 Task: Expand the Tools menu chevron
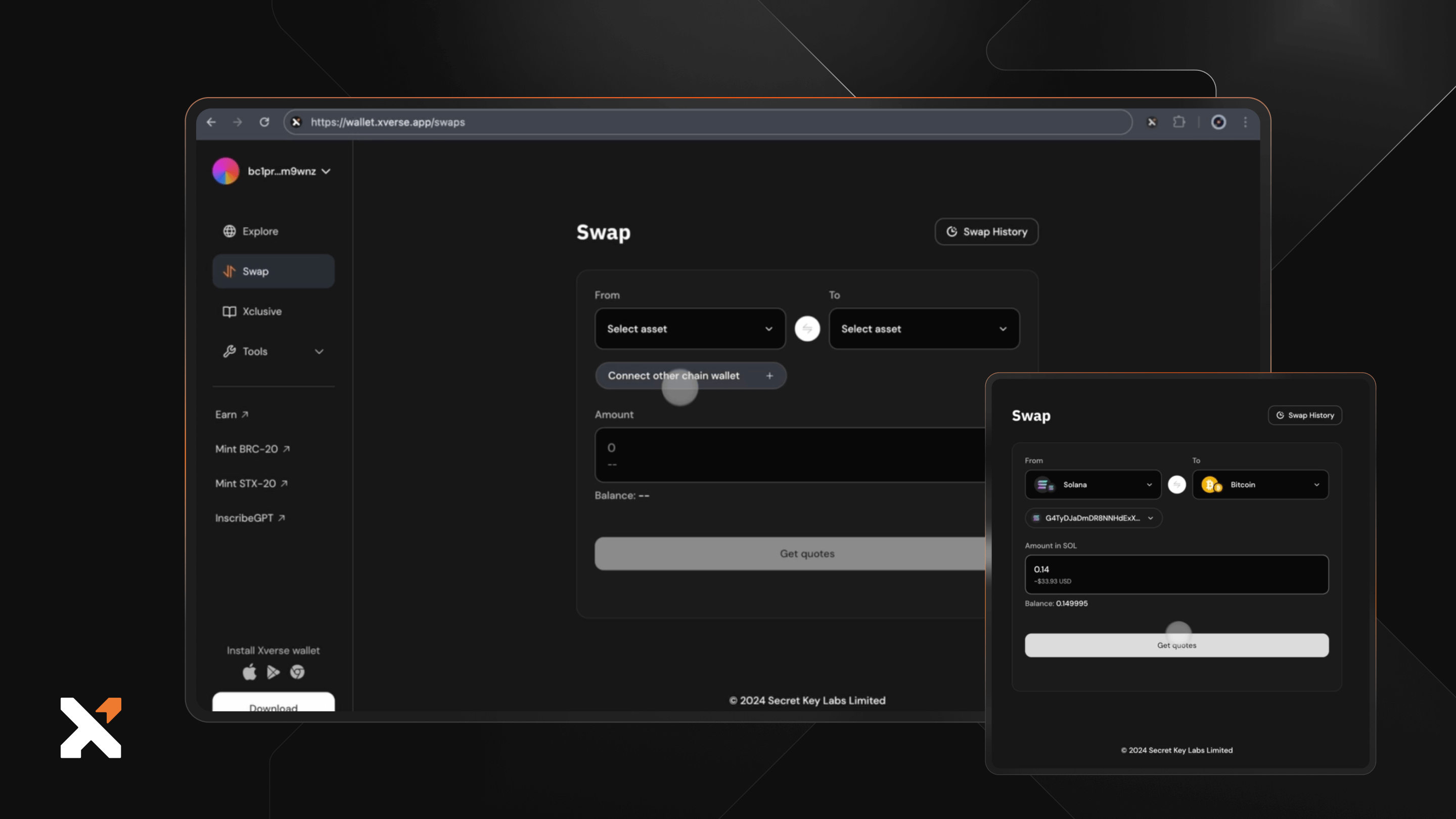pos(320,351)
